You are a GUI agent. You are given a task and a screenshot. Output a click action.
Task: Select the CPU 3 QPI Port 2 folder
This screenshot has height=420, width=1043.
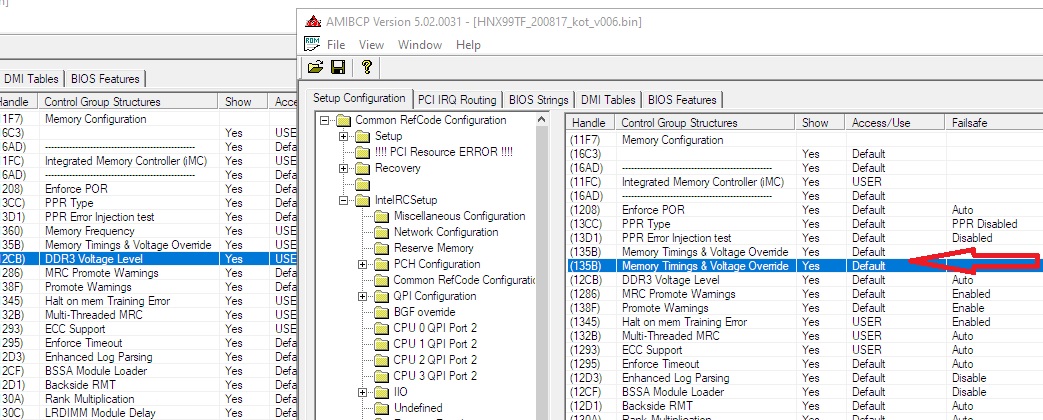click(426, 376)
